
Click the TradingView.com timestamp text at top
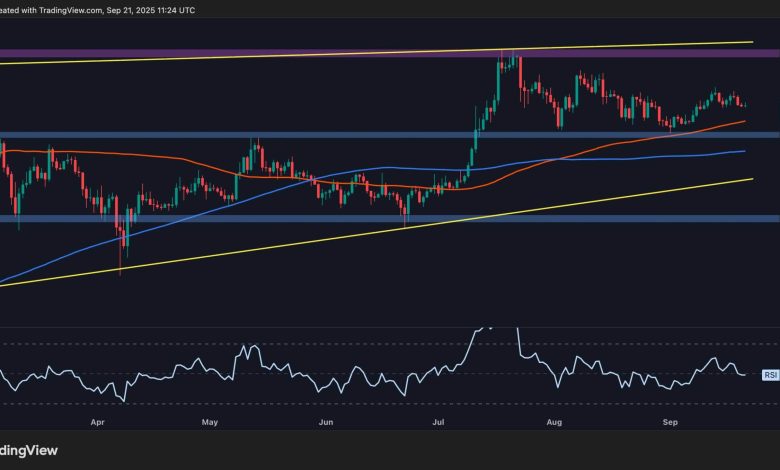pyautogui.click(x=98, y=10)
